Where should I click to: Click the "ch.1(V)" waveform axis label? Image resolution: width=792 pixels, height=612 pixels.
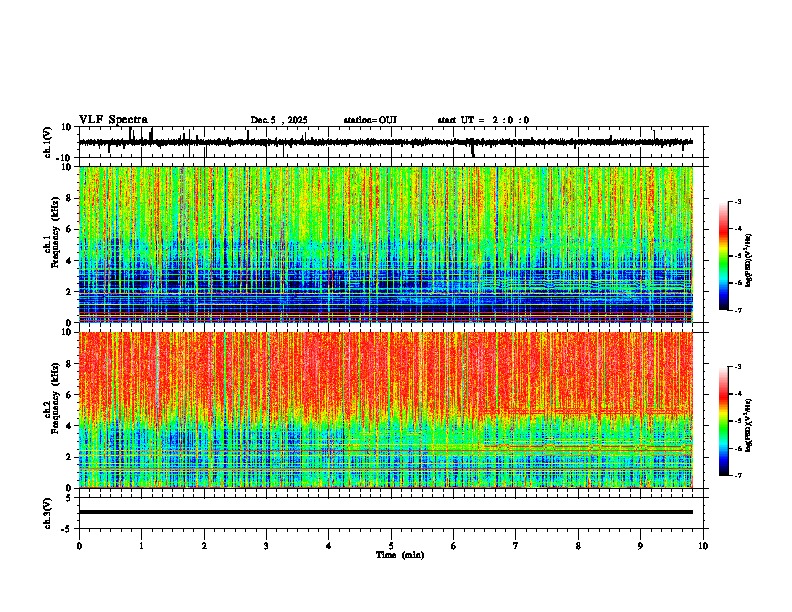pos(48,142)
